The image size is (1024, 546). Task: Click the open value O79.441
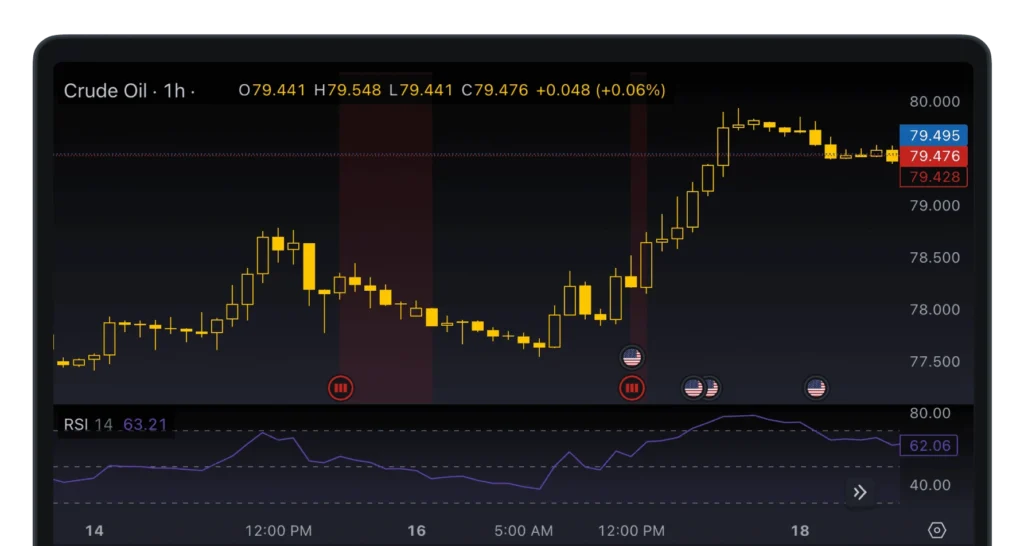click(272, 90)
